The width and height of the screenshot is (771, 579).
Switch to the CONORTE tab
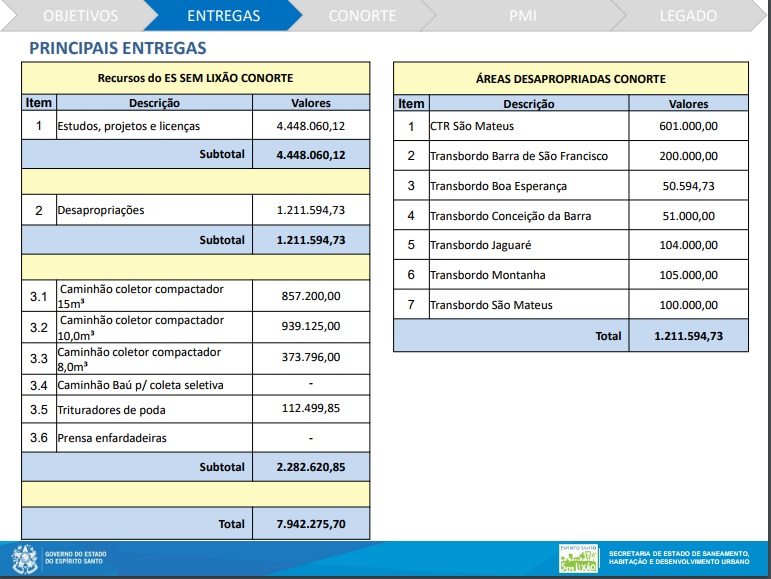[362, 16]
